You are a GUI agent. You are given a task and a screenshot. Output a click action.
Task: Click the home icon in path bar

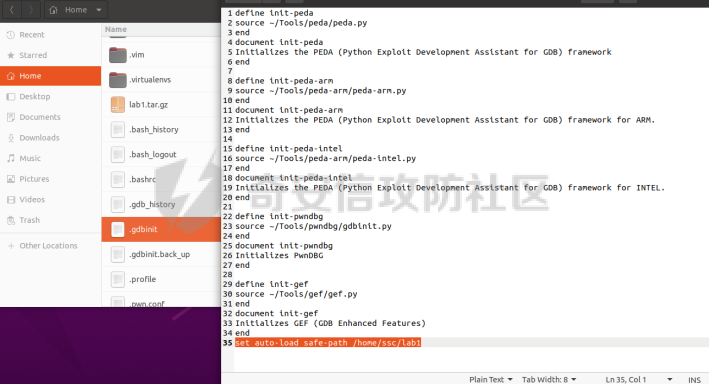[x=53, y=10]
